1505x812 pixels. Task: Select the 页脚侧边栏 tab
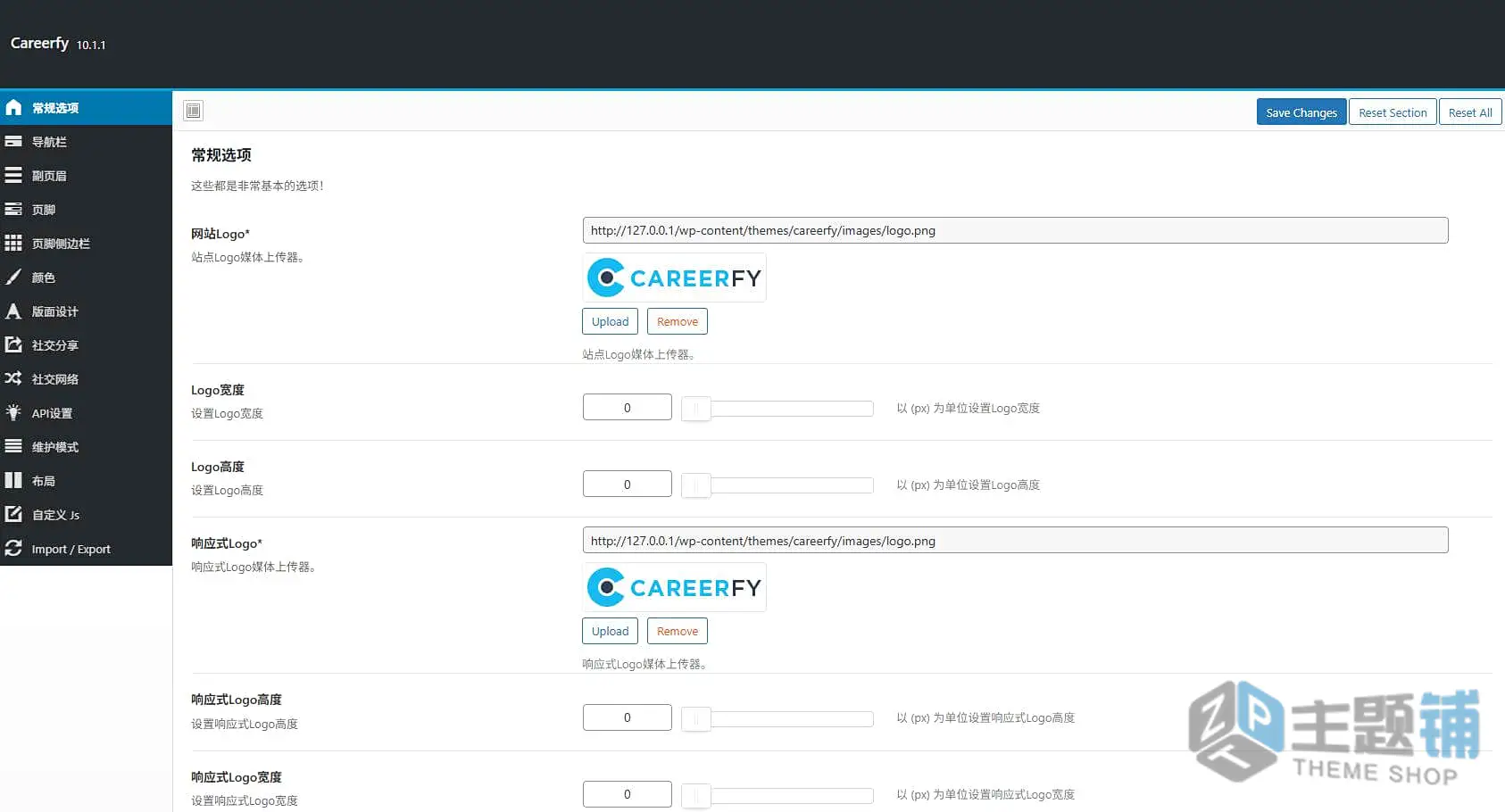click(x=86, y=244)
